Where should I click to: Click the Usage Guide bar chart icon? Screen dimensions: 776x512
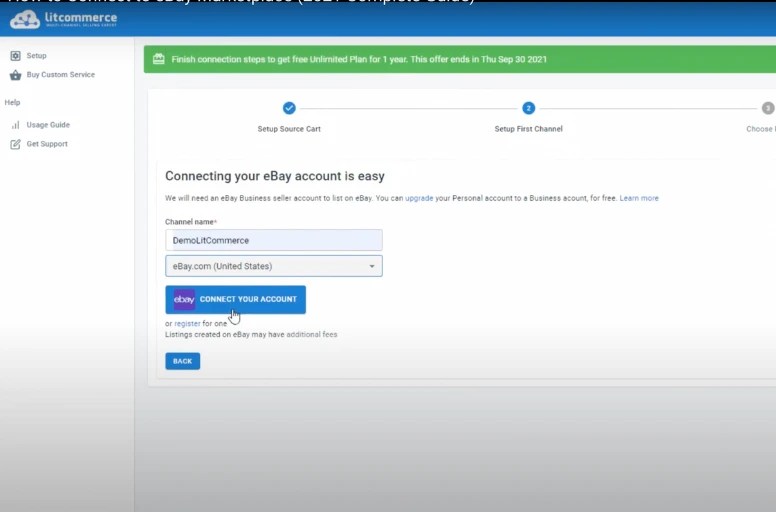pos(15,125)
